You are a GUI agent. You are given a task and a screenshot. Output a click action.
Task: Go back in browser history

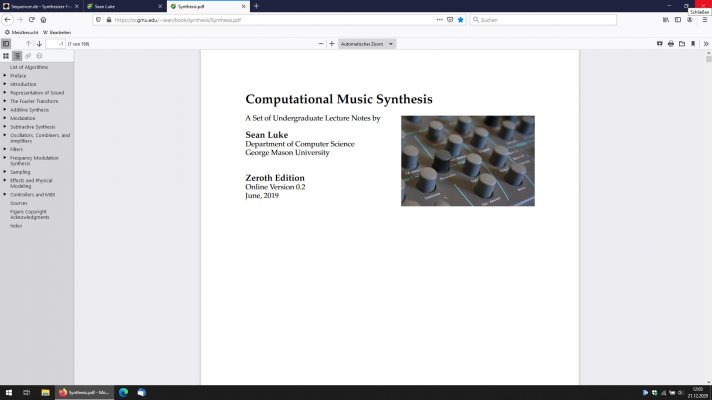coord(7,20)
